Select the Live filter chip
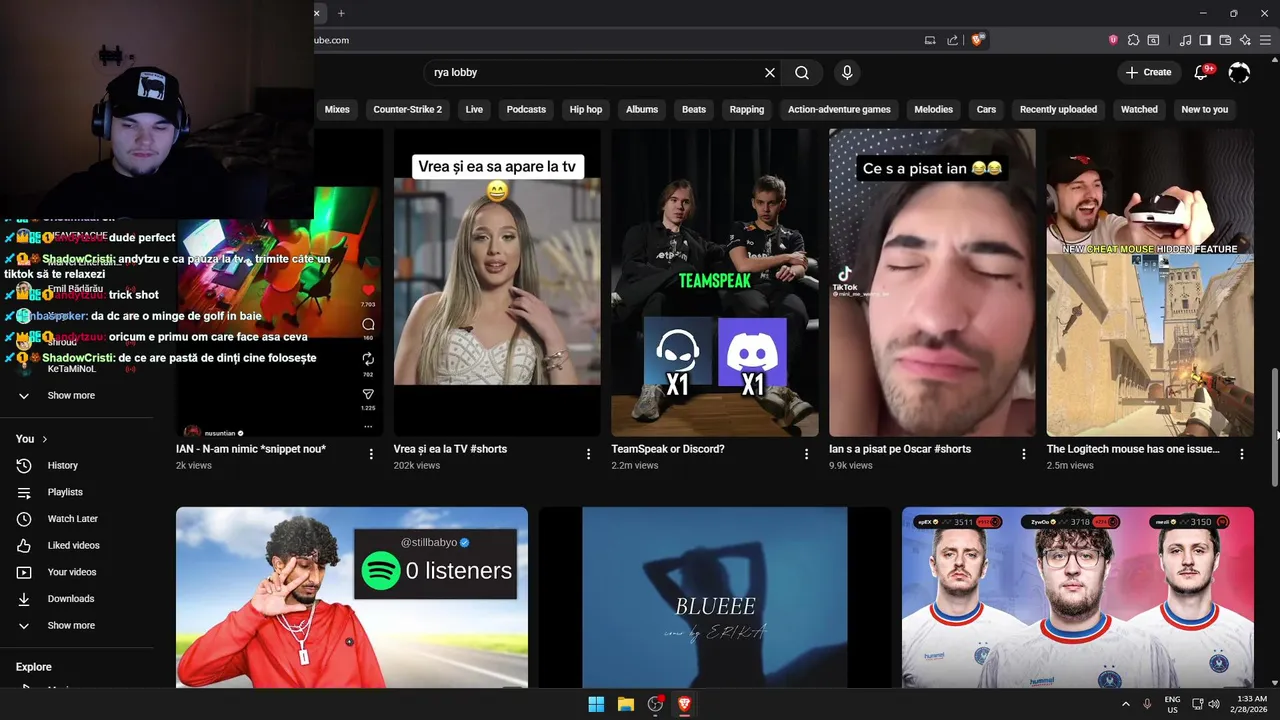The image size is (1280, 720). click(474, 109)
